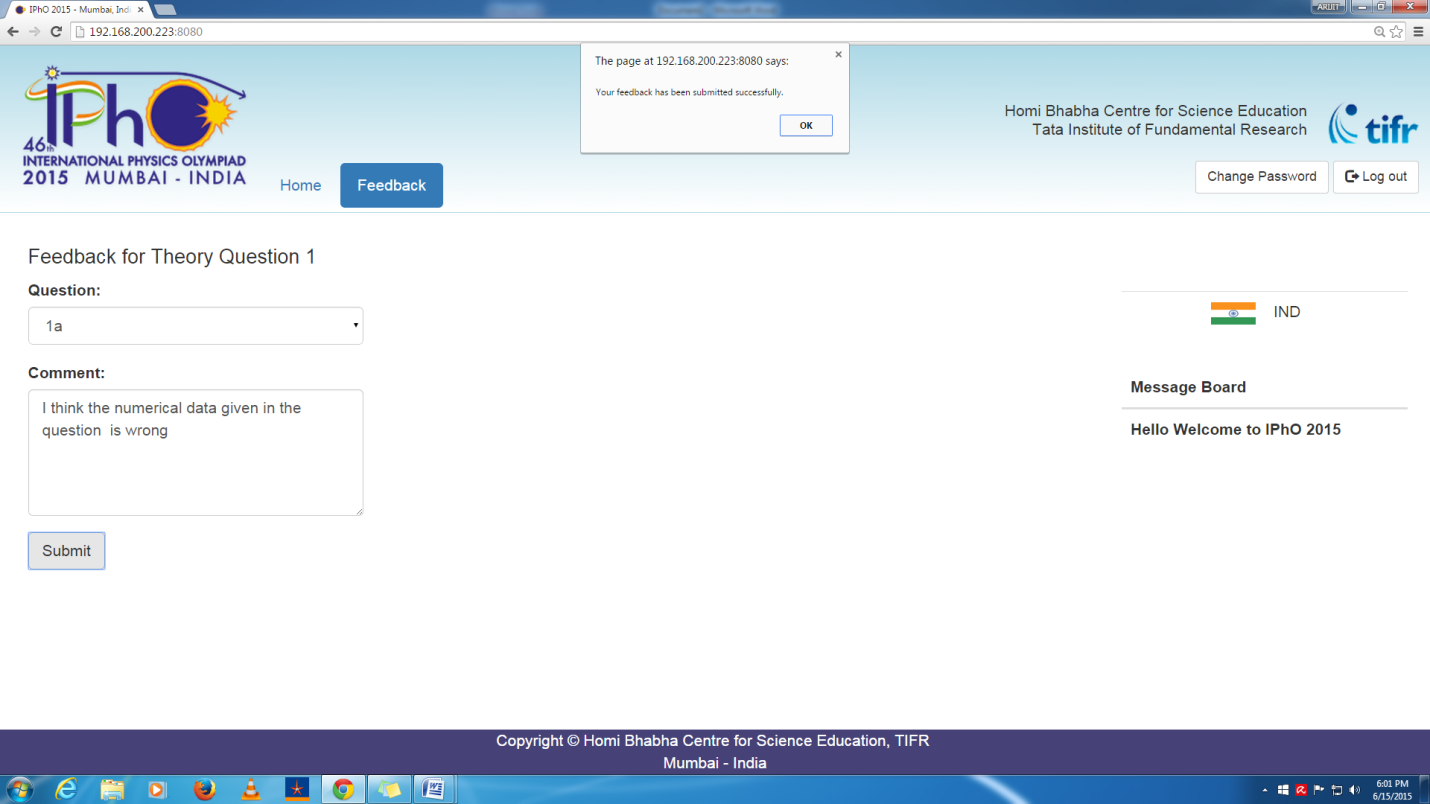Click the network connection tray icon
Viewport: 1430px width, 804px height.
click(x=1337, y=790)
